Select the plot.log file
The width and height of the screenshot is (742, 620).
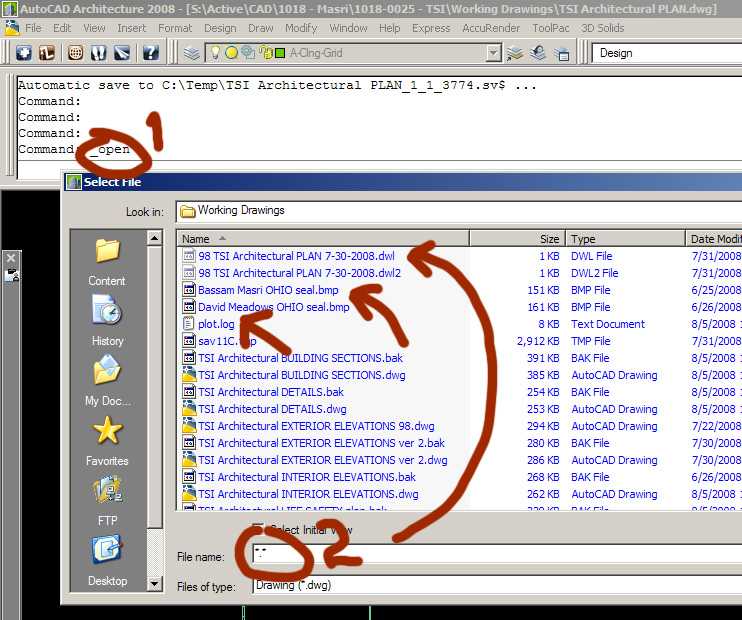pos(209,324)
